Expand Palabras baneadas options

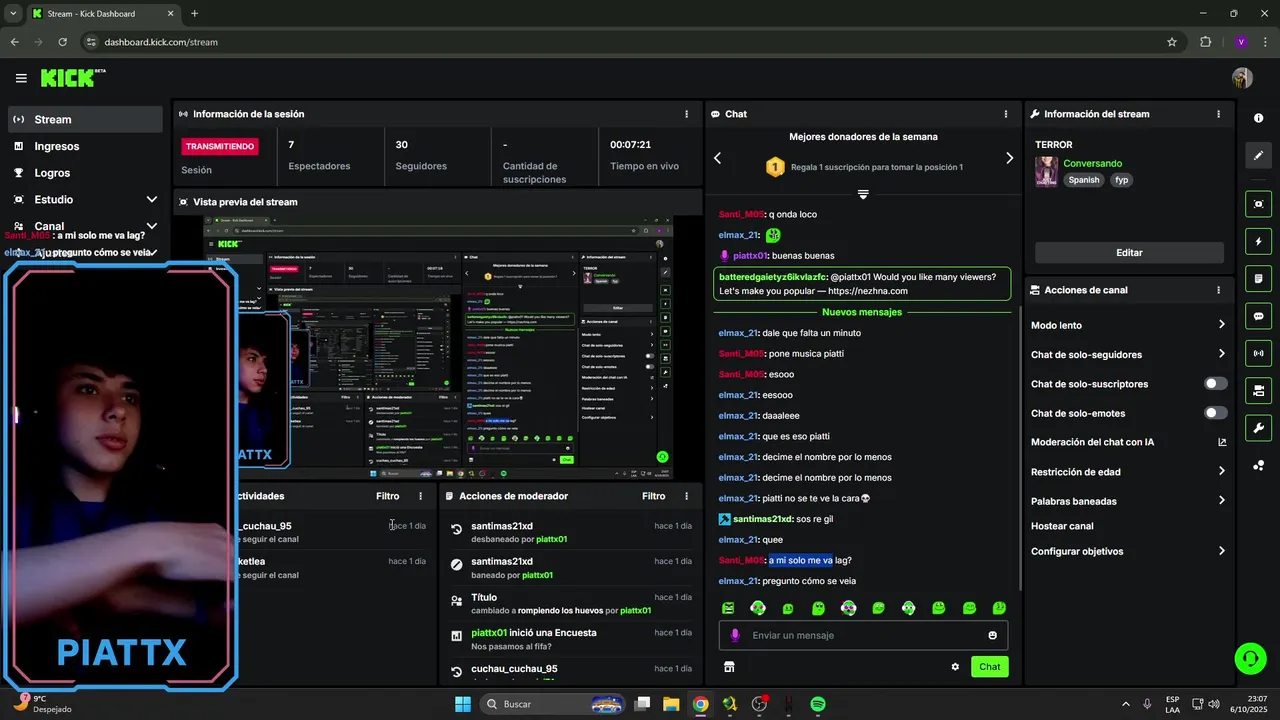(1221, 501)
